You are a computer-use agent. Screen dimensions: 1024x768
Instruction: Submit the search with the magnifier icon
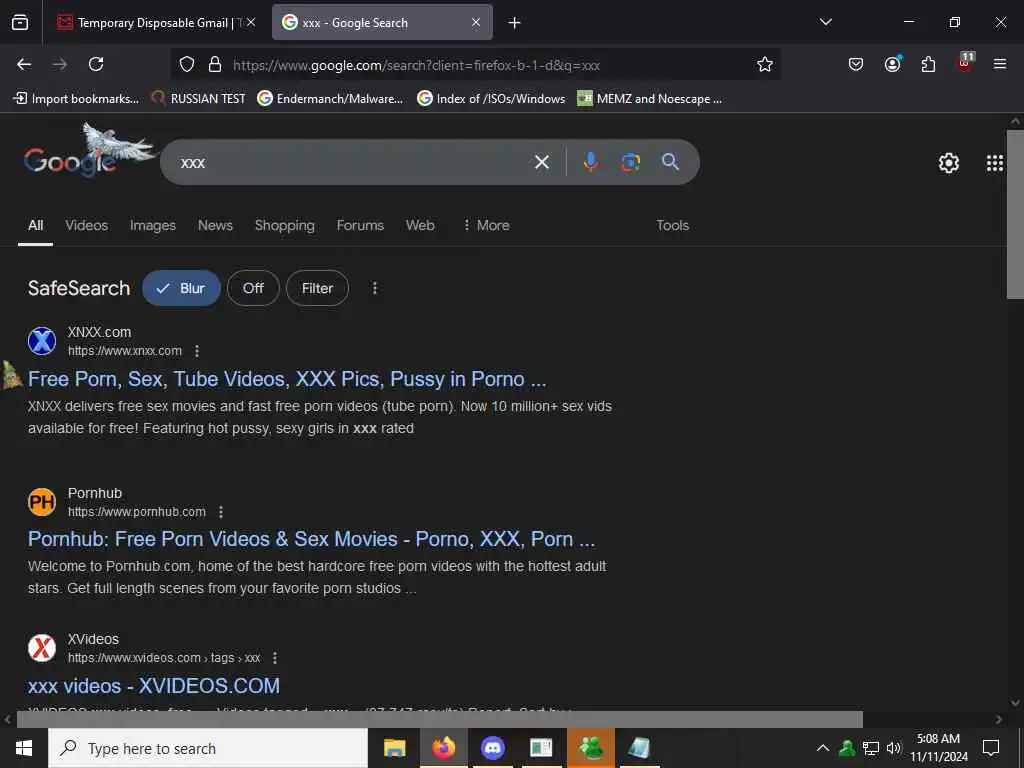click(x=670, y=162)
